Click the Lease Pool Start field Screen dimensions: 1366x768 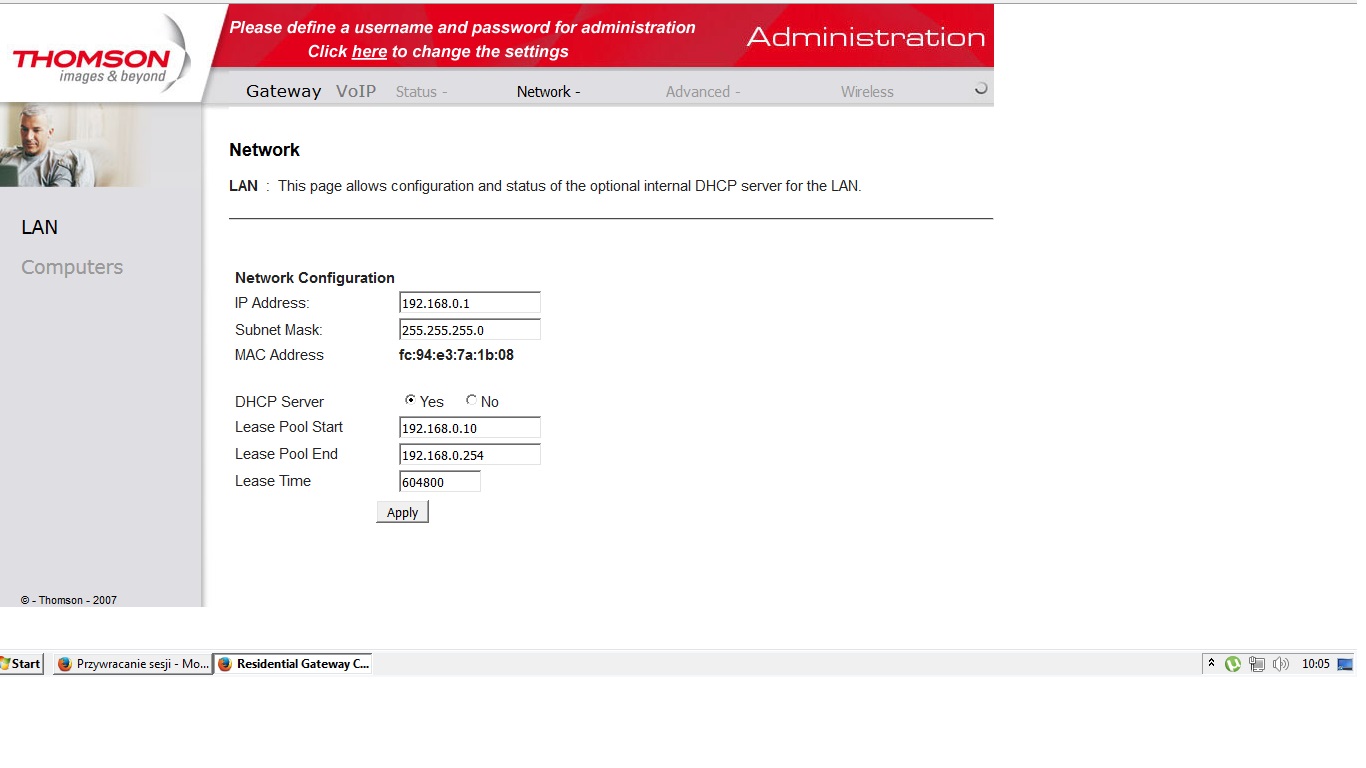469,428
